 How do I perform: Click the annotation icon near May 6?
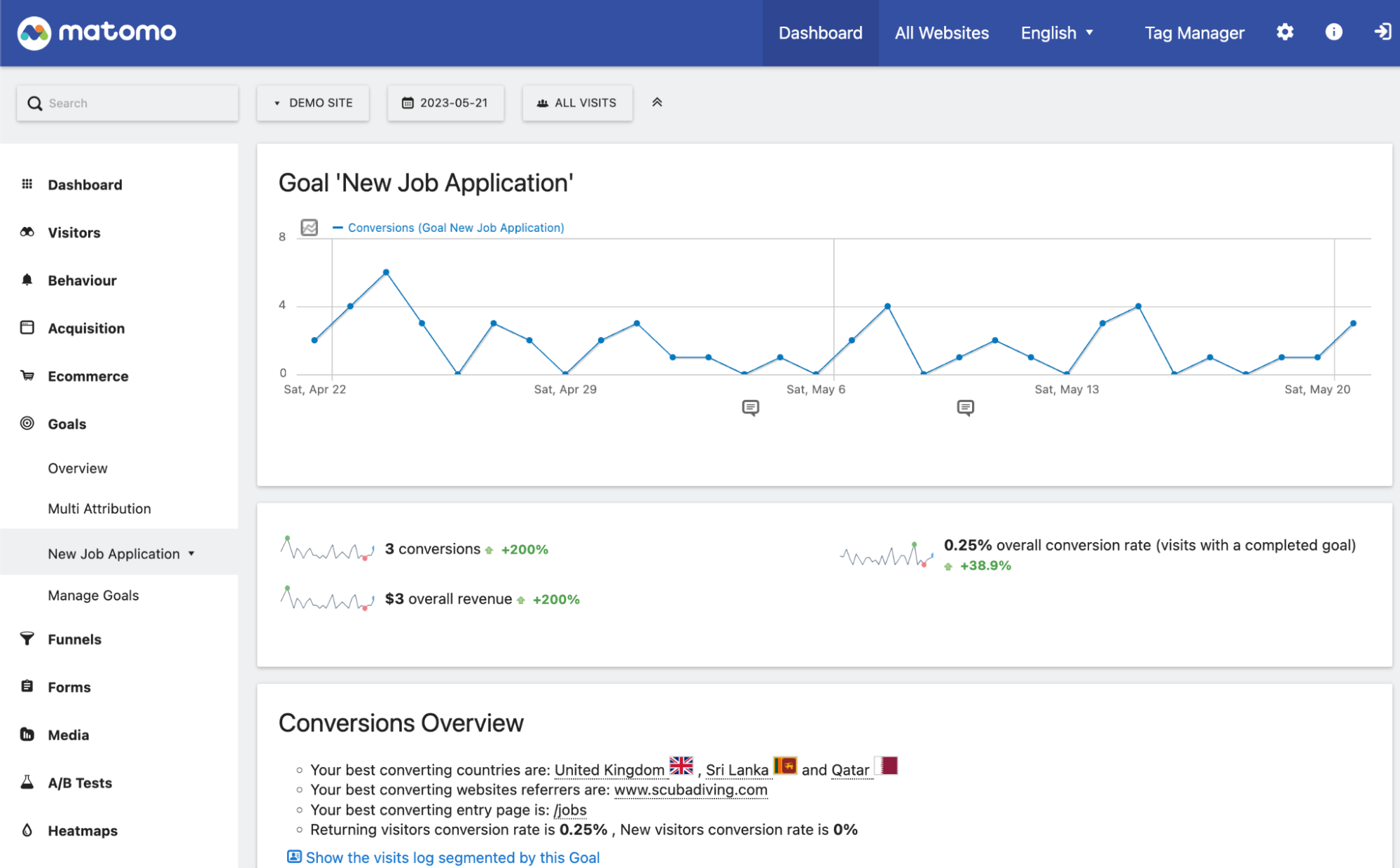point(749,406)
